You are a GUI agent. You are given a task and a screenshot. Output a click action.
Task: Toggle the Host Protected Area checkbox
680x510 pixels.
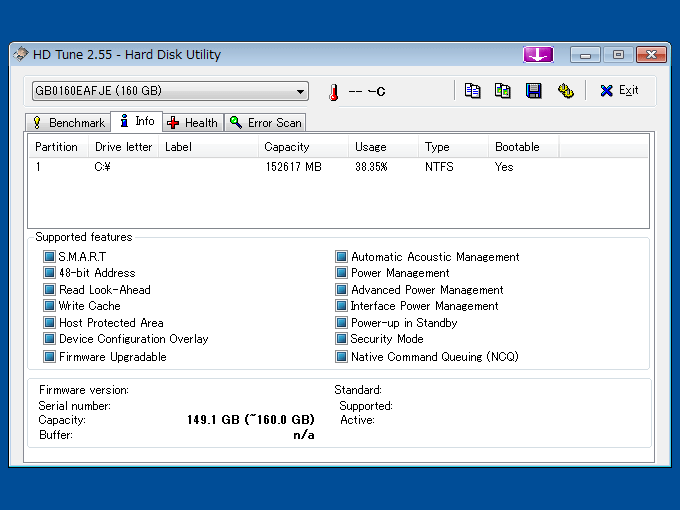pos(49,323)
